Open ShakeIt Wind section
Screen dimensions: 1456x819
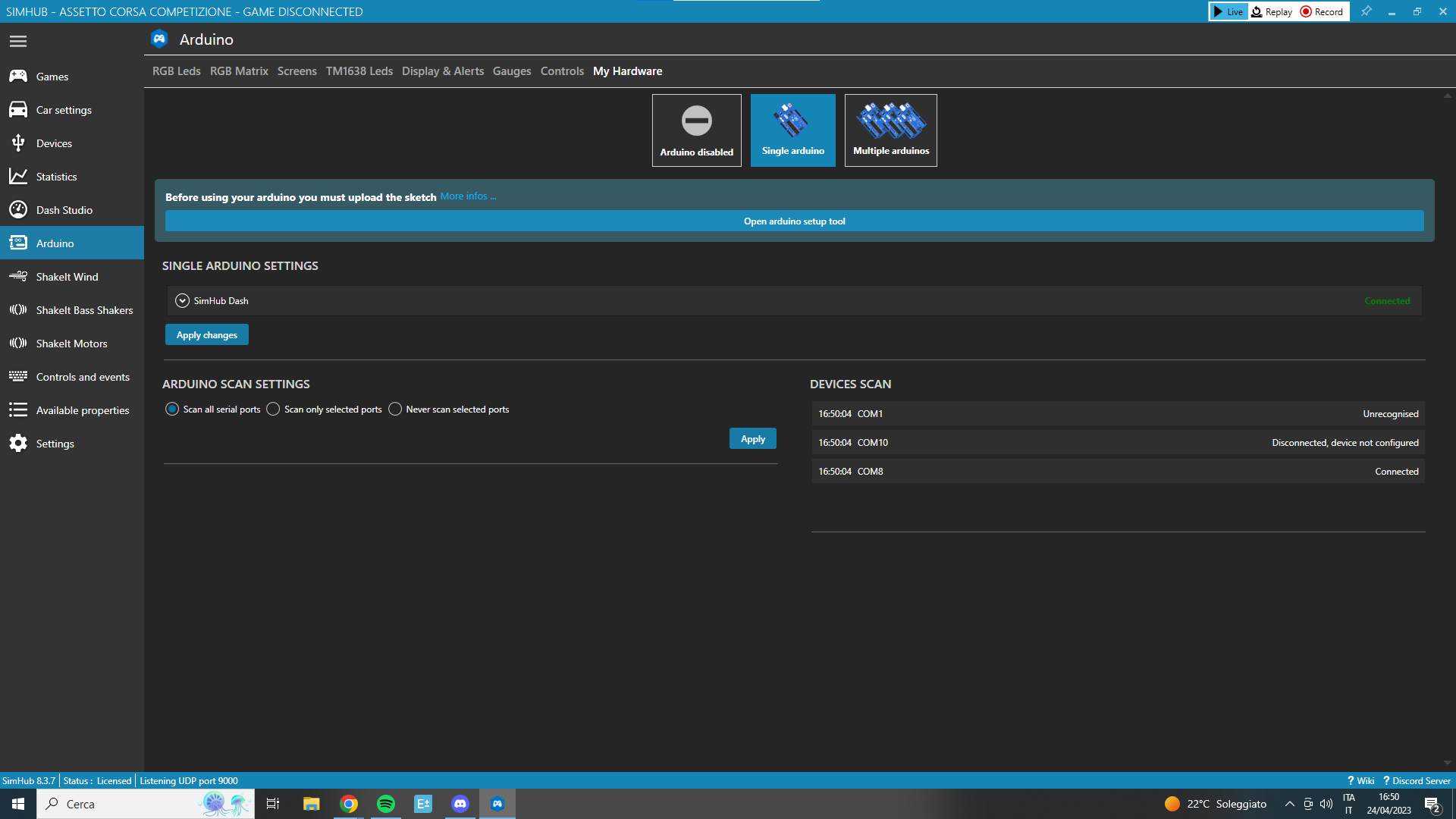coord(72,277)
